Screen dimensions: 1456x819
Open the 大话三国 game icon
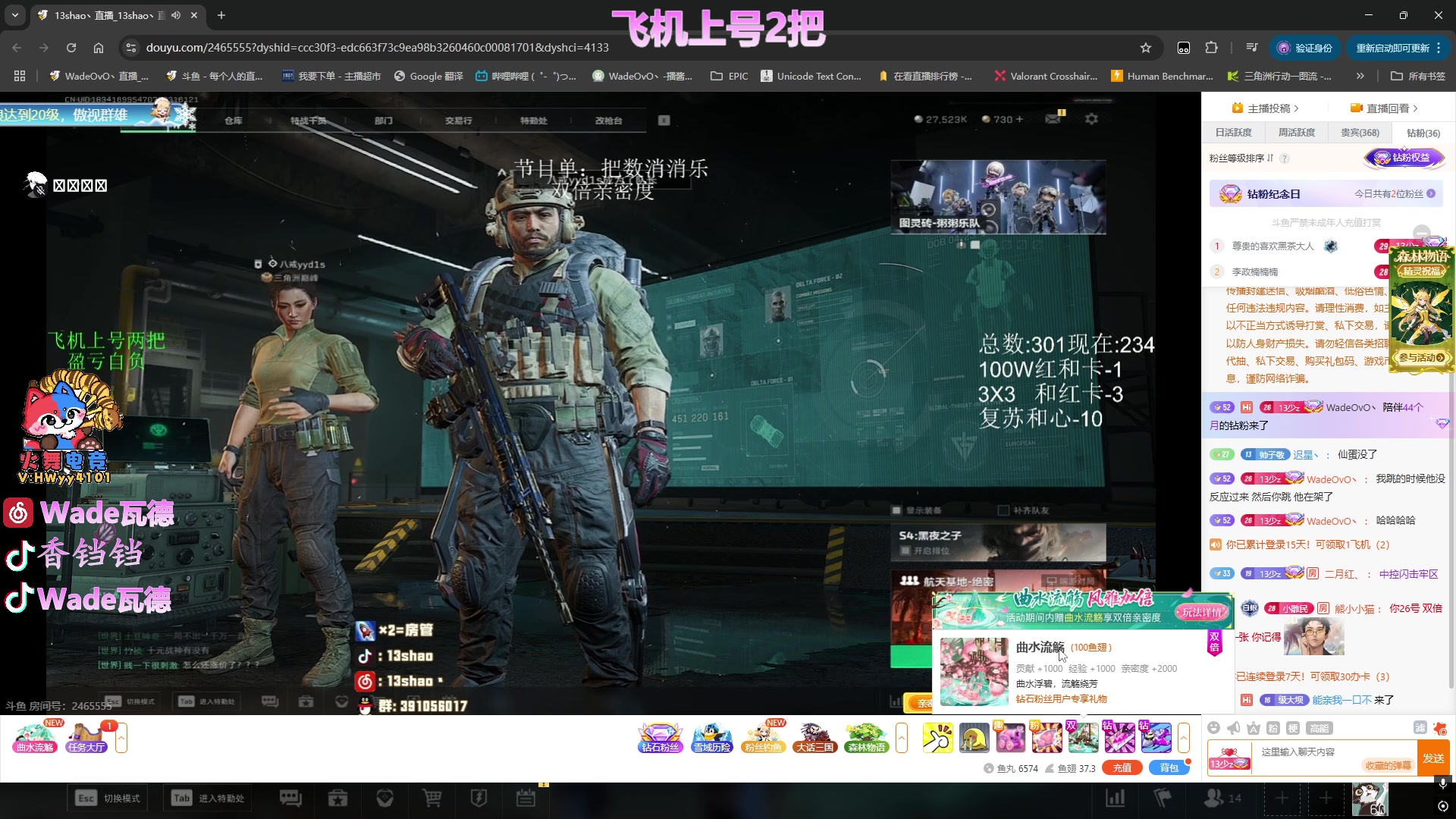point(814,737)
